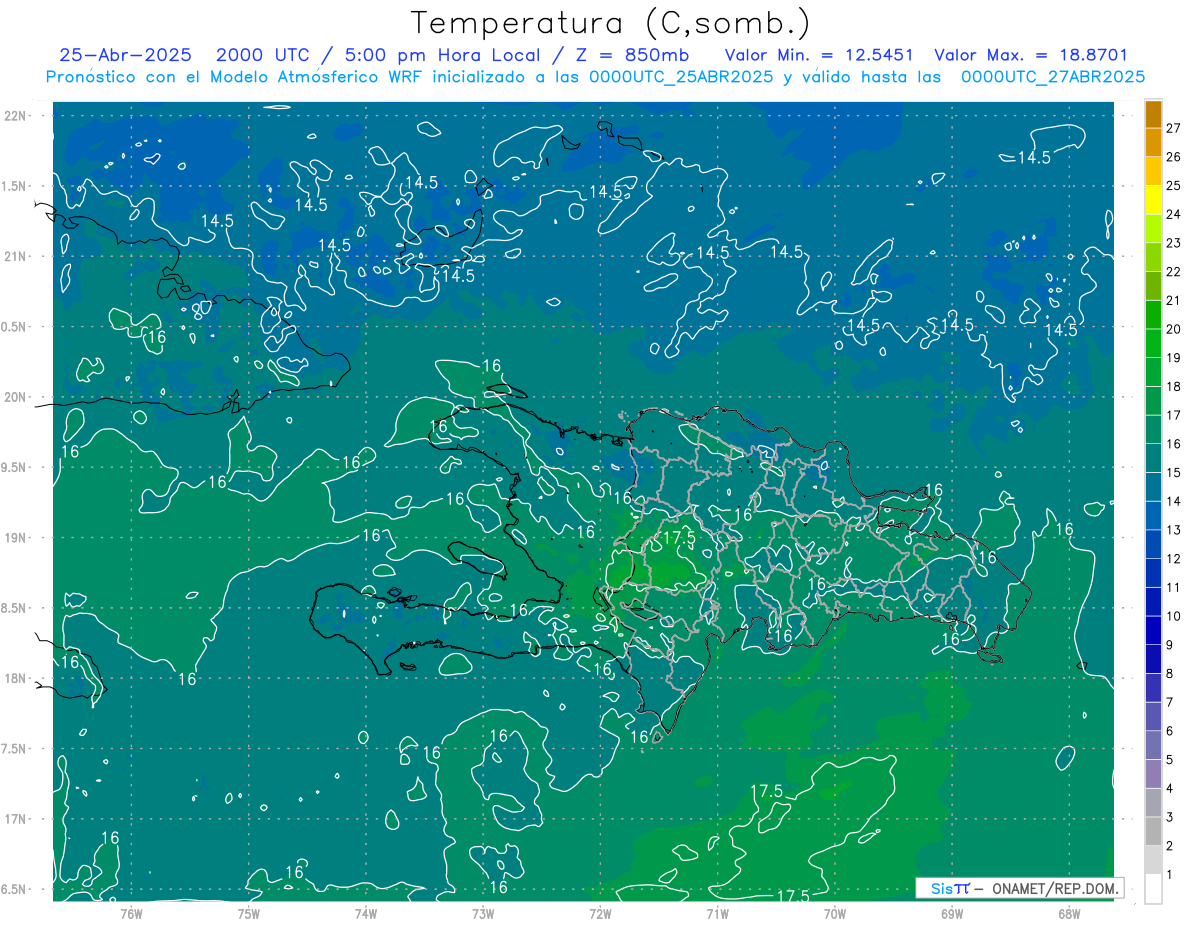Click the '73W' longitude axis label
The height and width of the screenshot is (927, 1200).
(483, 913)
